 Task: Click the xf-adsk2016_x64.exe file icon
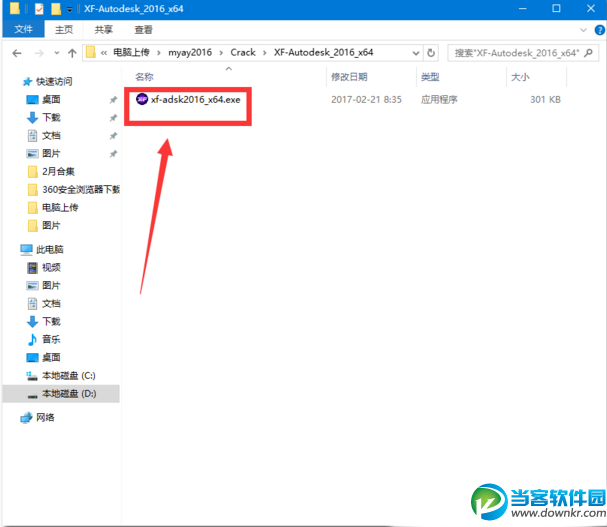click(142, 99)
